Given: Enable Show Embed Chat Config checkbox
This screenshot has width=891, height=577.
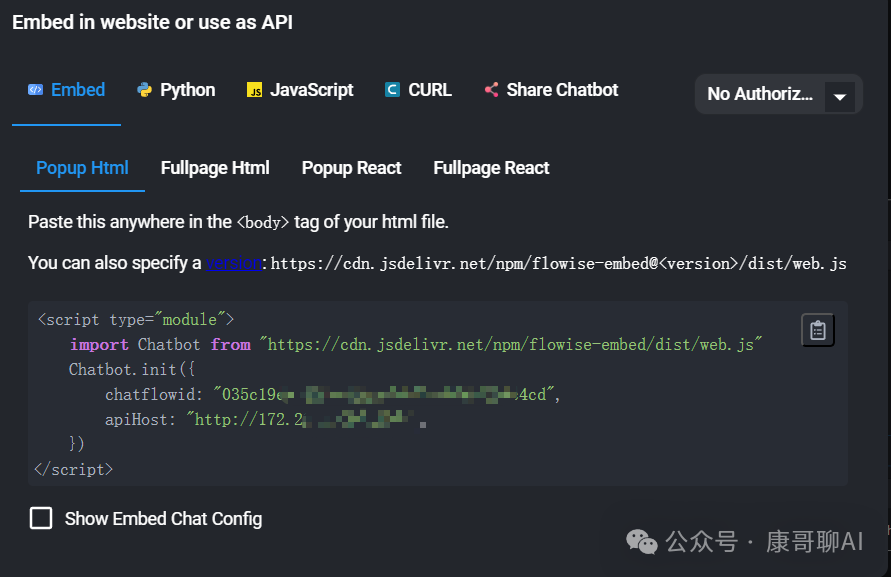Looking at the screenshot, I should [x=41, y=518].
